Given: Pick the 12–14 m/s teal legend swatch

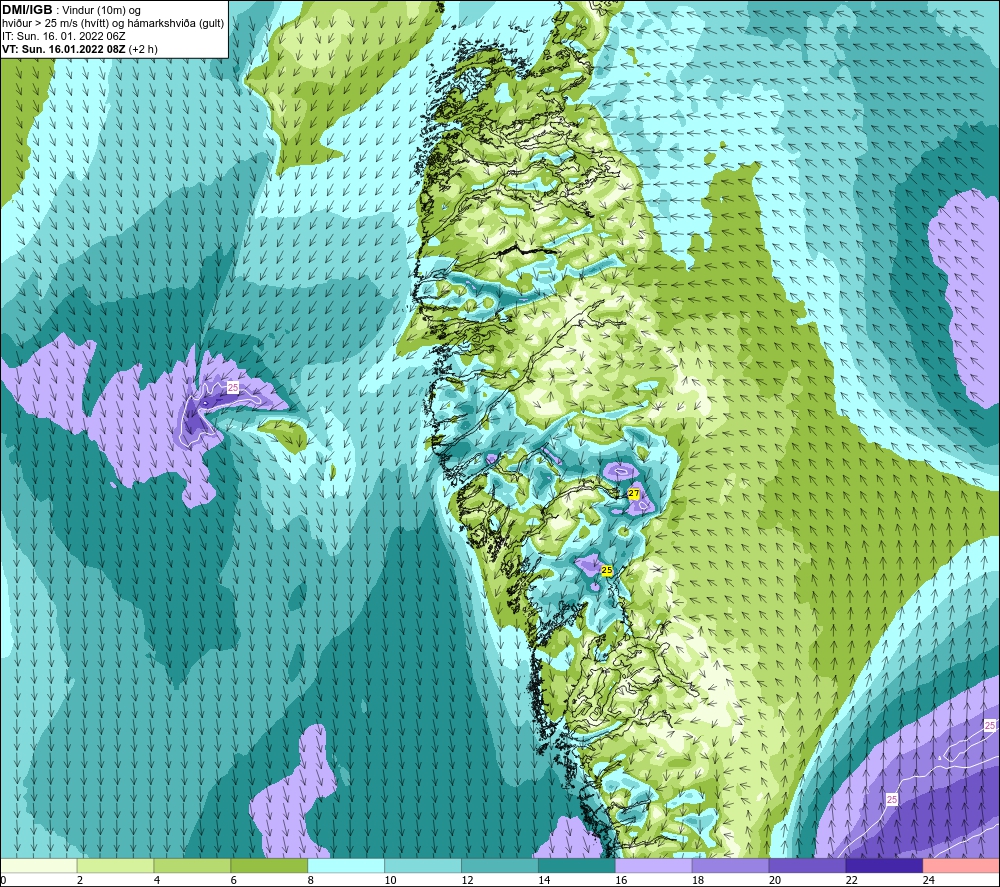Looking at the screenshot, I should [x=500, y=865].
